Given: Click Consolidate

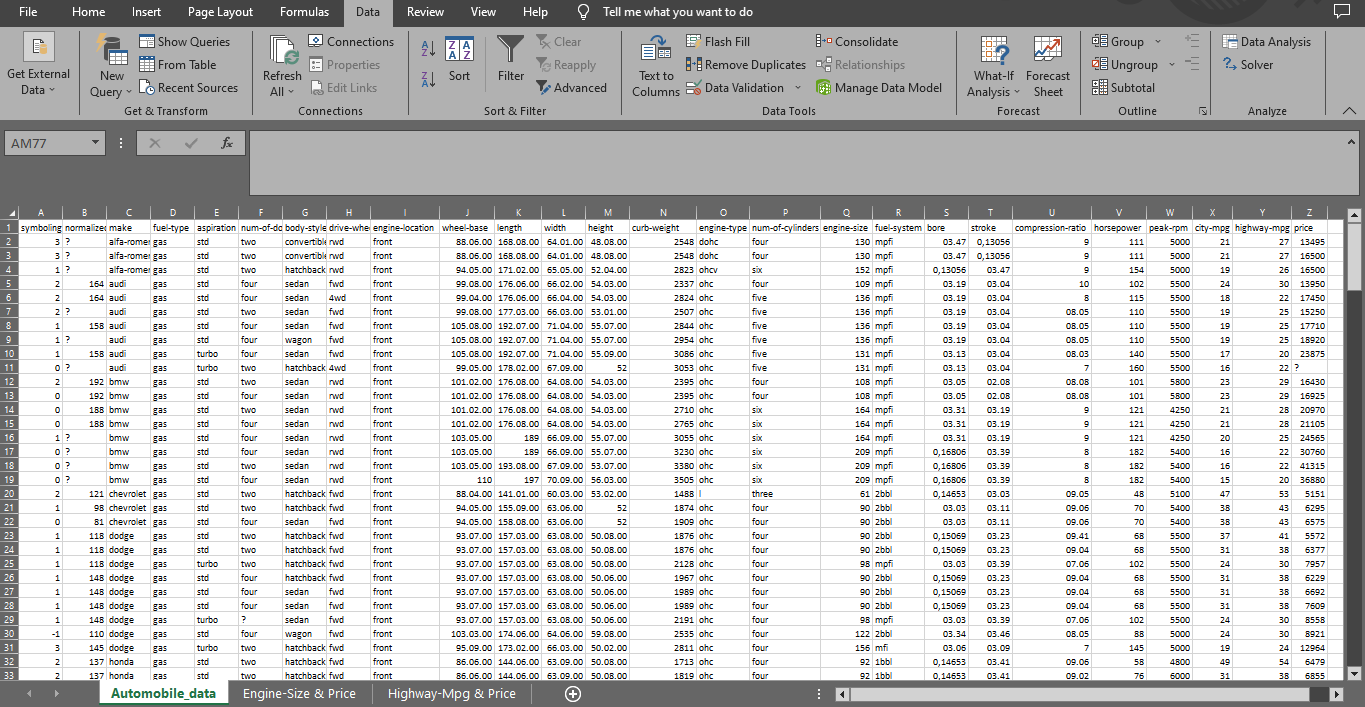Looking at the screenshot, I should [857, 42].
